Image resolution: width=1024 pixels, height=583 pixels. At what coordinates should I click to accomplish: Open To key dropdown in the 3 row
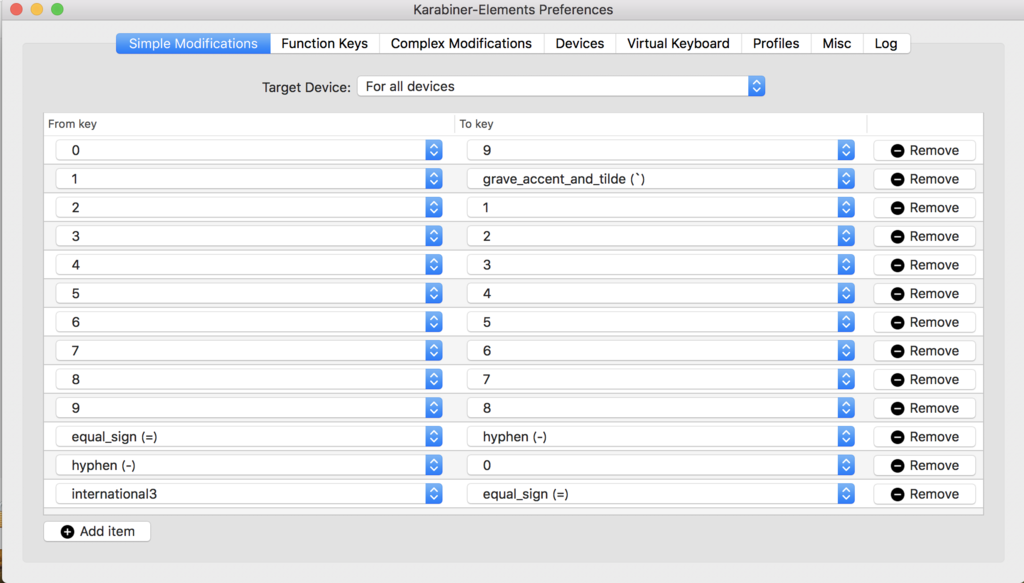click(661, 236)
